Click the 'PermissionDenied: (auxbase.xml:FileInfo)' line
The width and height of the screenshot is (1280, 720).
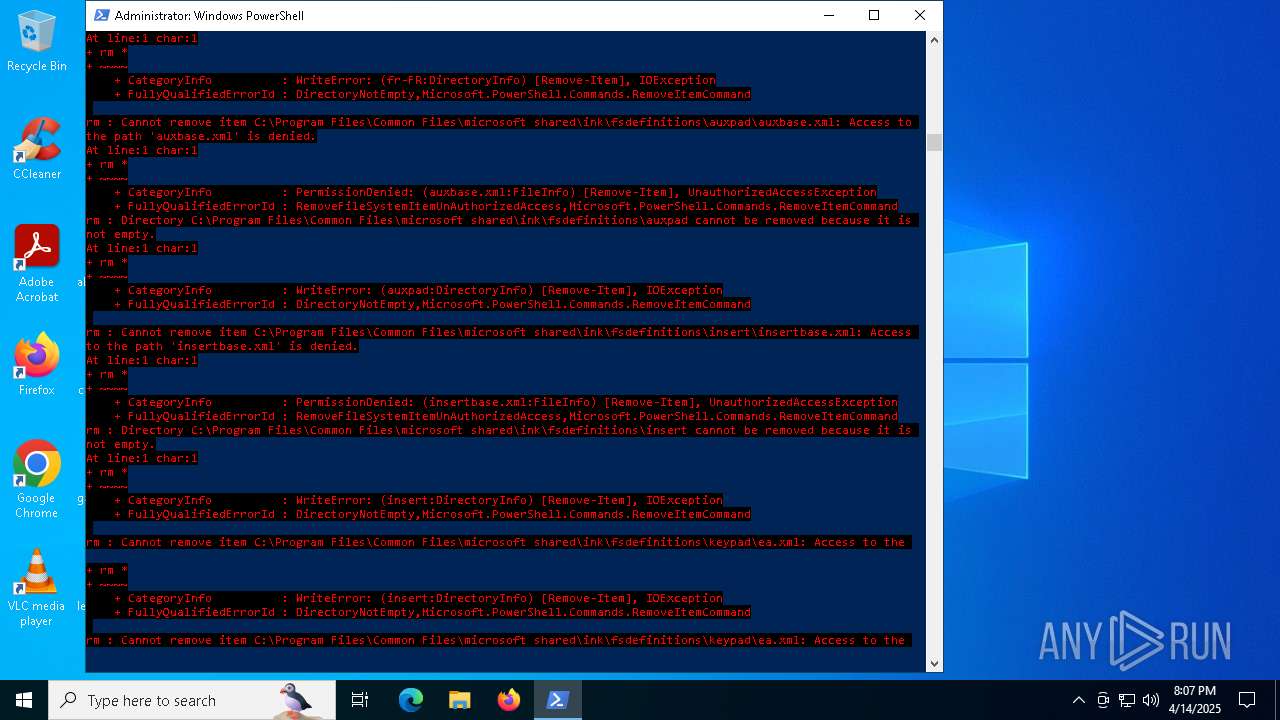click(x=495, y=192)
